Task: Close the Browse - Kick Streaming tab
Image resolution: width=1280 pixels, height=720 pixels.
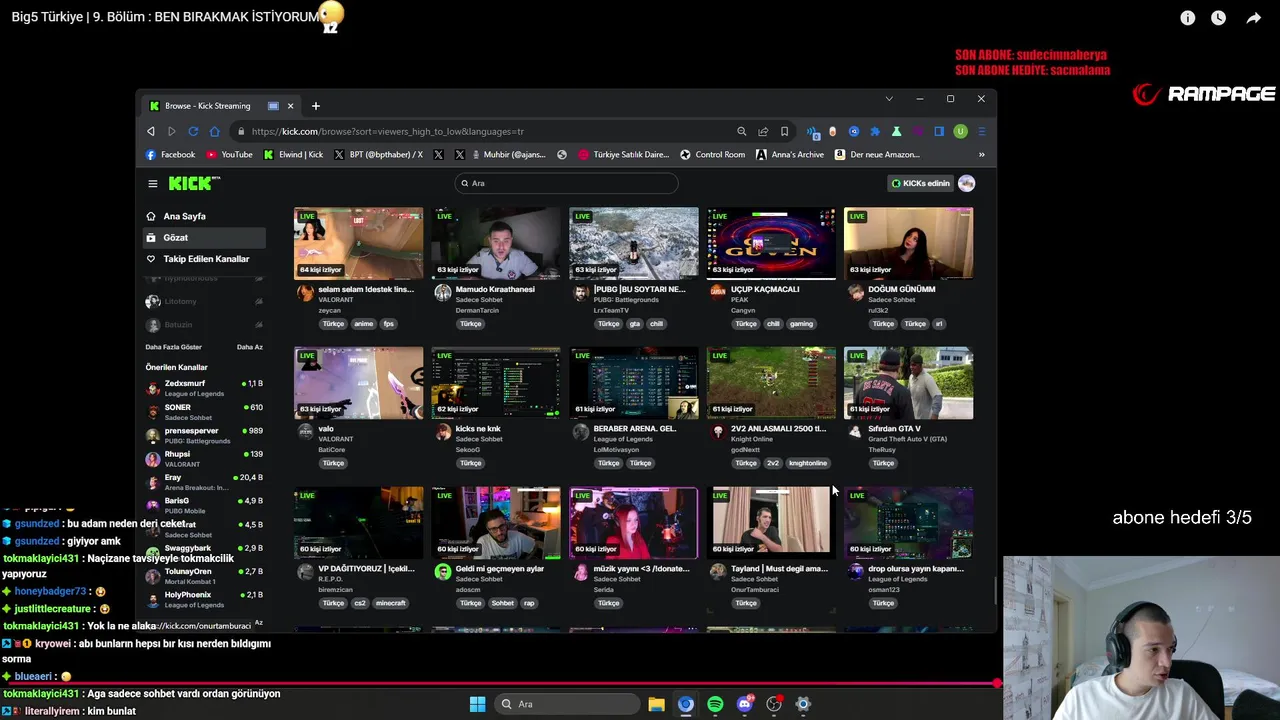Action: click(x=290, y=106)
